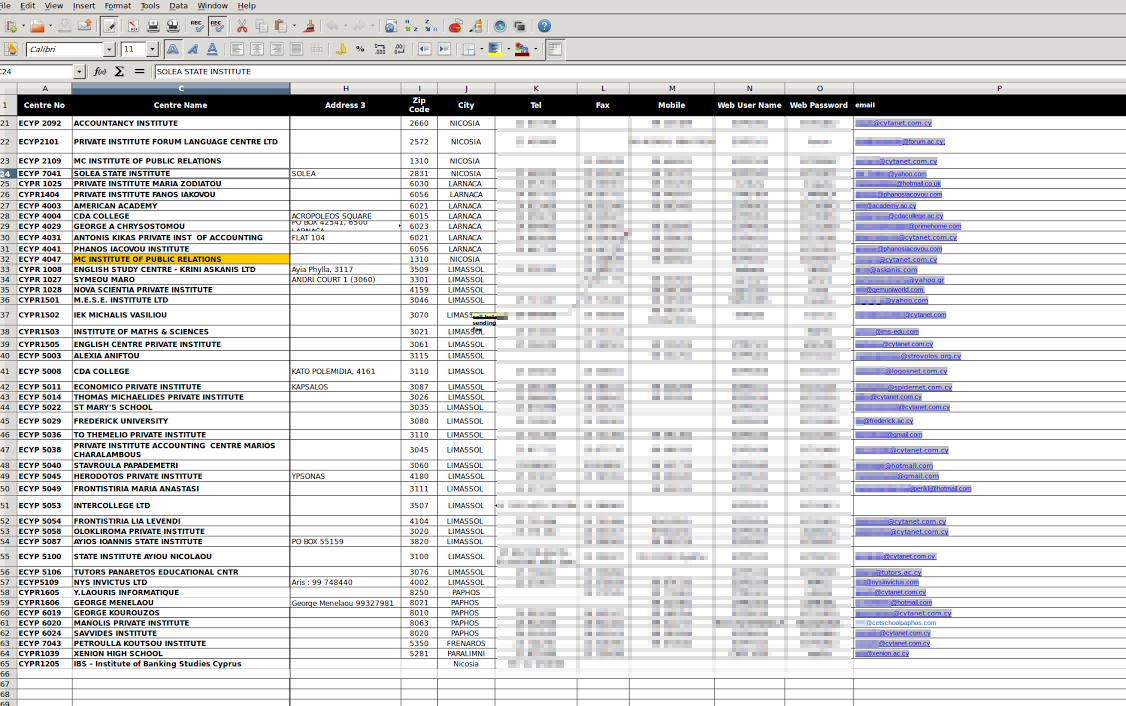Image resolution: width=1126 pixels, height=706 pixels.
Task: Click the Export as PDF icon
Action: [133, 26]
